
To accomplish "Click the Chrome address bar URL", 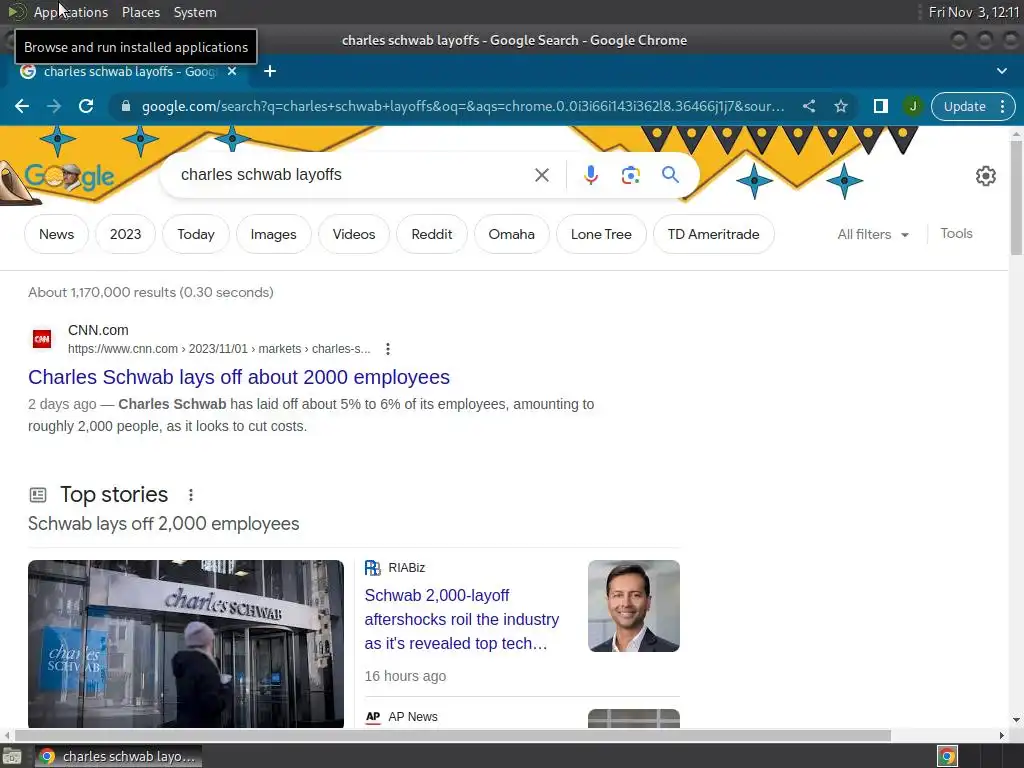I will pos(463,106).
